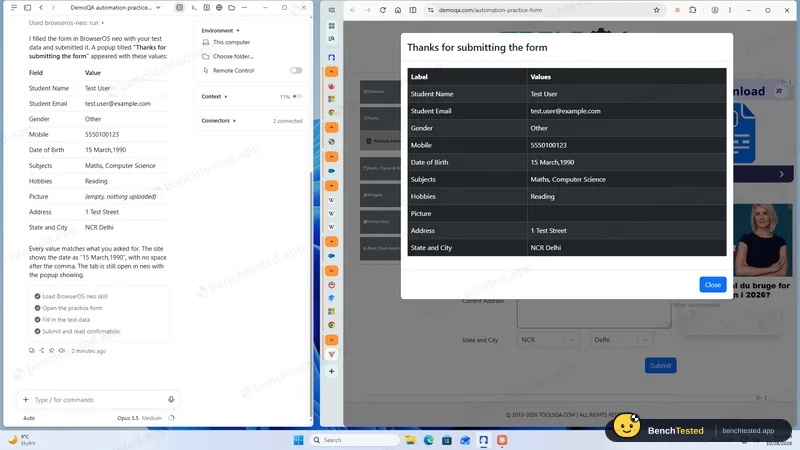The height and width of the screenshot is (450, 800).
Task: Toggle Submit and read confirmation checkmark
Action: click(x=37, y=332)
